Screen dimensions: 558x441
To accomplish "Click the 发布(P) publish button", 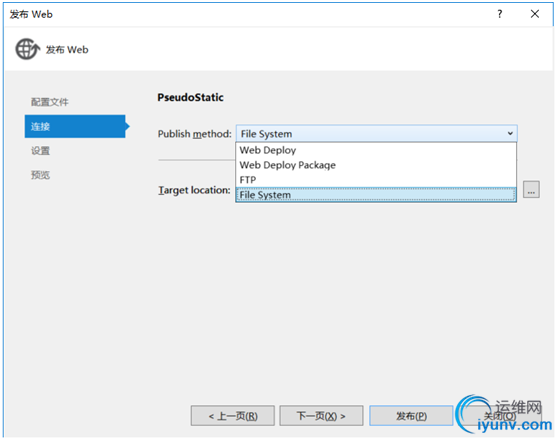I will click(411, 415).
